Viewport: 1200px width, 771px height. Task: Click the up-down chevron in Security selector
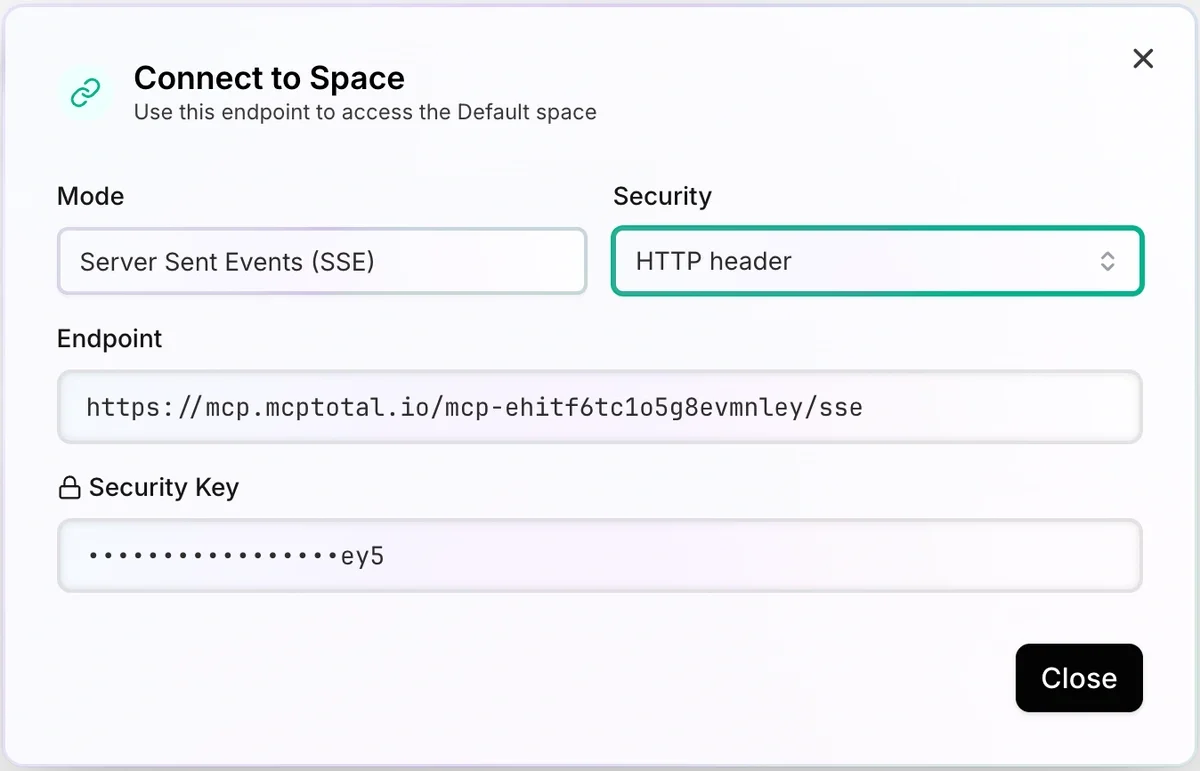(x=1107, y=262)
